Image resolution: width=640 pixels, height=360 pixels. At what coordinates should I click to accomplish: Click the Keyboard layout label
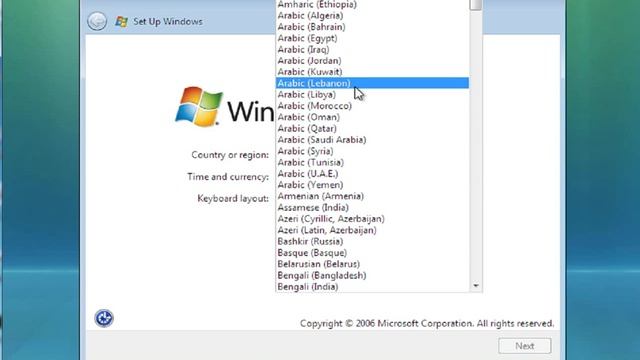point(233,198)
